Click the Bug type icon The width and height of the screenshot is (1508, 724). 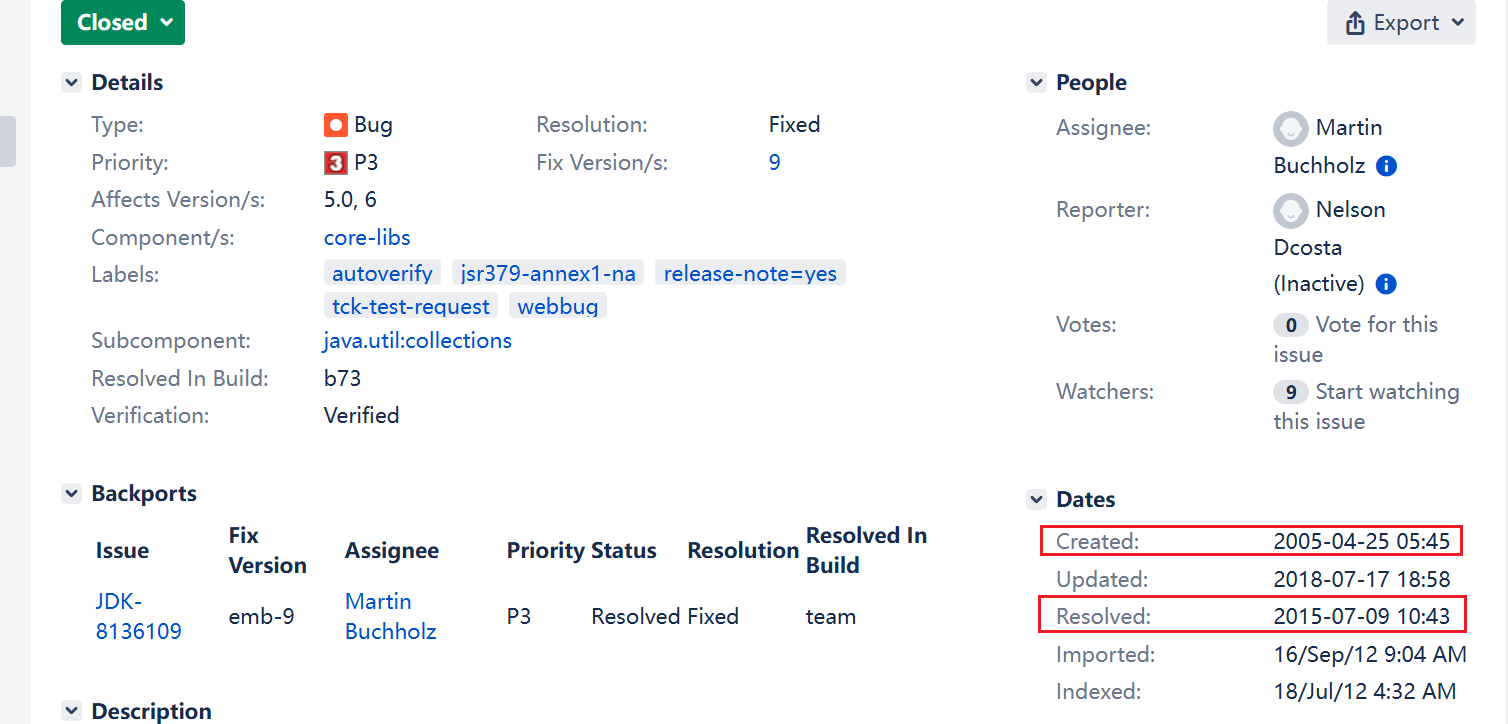pyautogui.click(x=335, y=125)
